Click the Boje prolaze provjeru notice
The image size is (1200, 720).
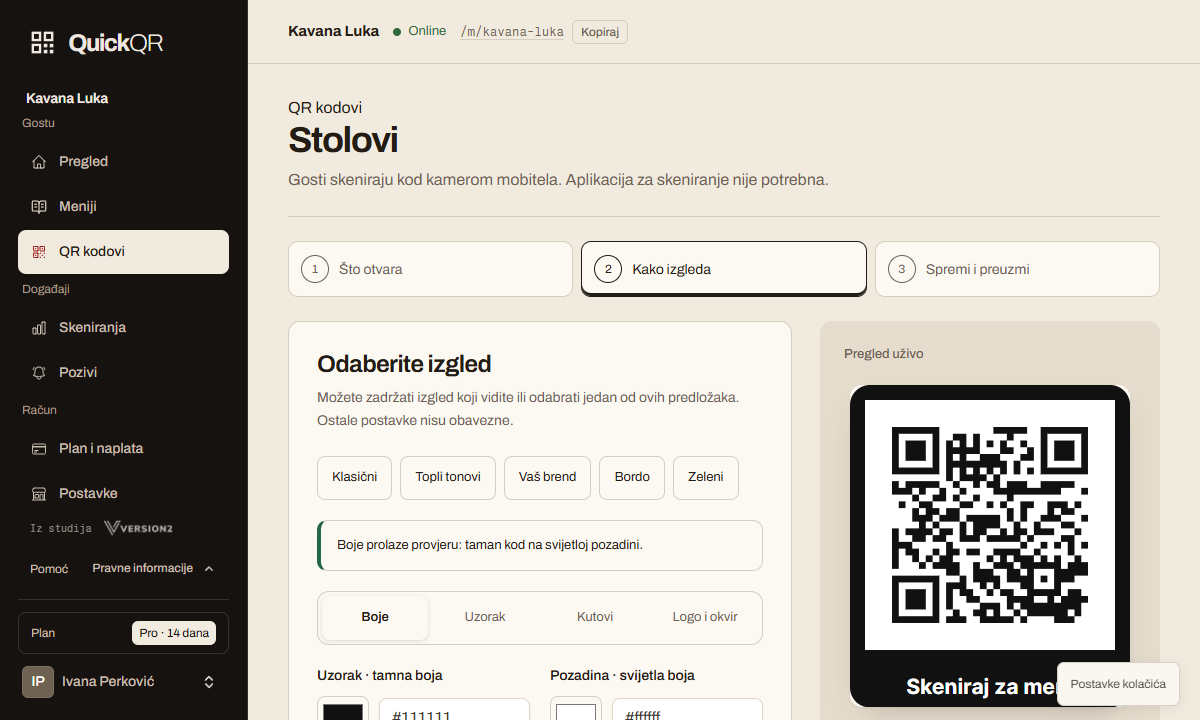click(x=540, y=545)
